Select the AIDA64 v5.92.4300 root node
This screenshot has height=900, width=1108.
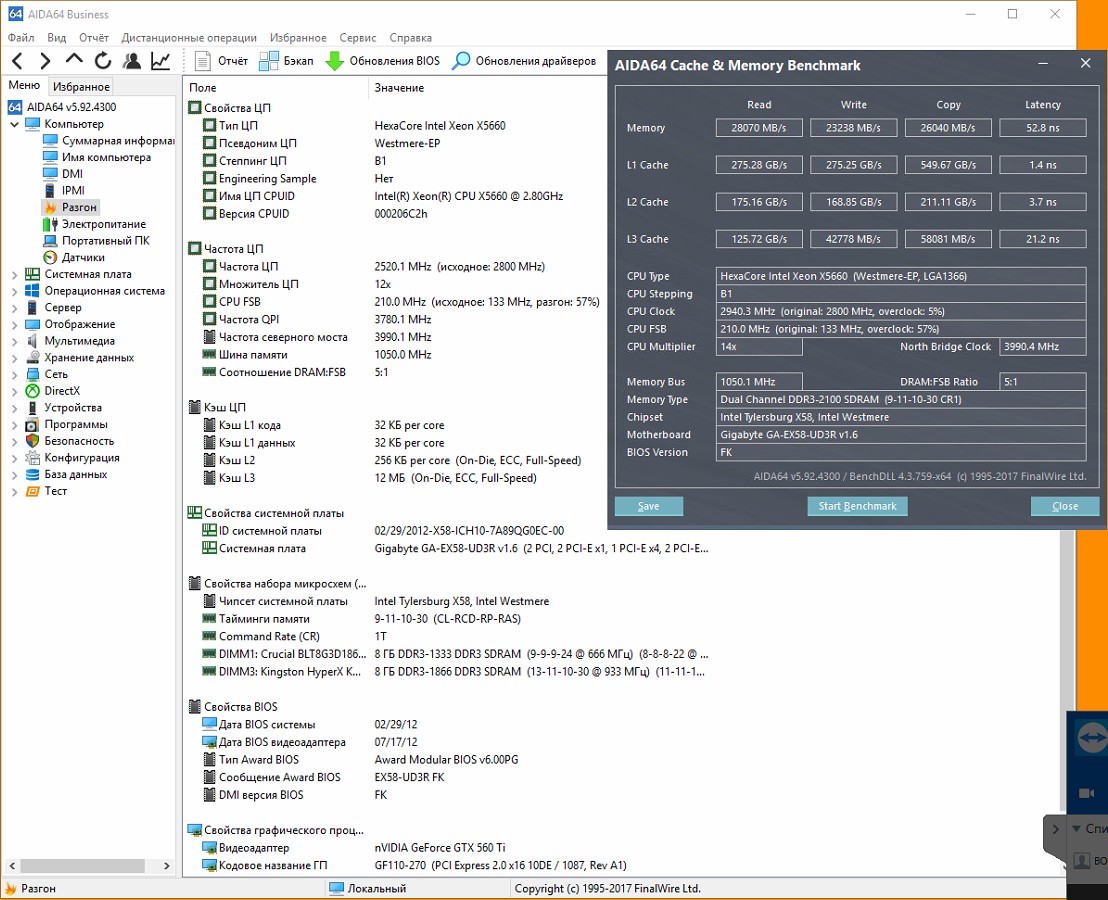click(62, 107)
